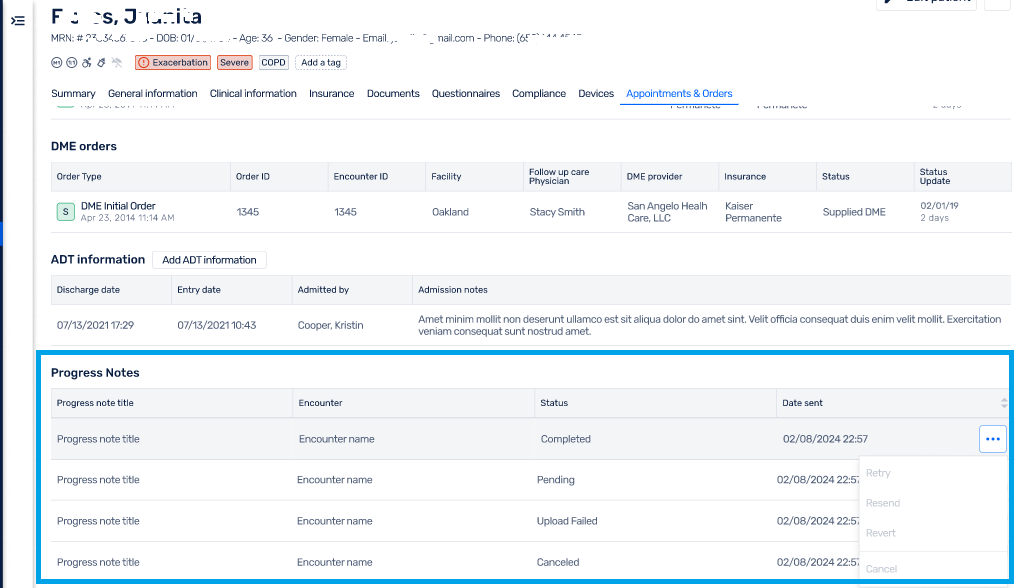The height and width of the screenshot is (588, 1015).
Task: Click Cooper, Kristin in Admitted by
Action: tap(330, 325)
